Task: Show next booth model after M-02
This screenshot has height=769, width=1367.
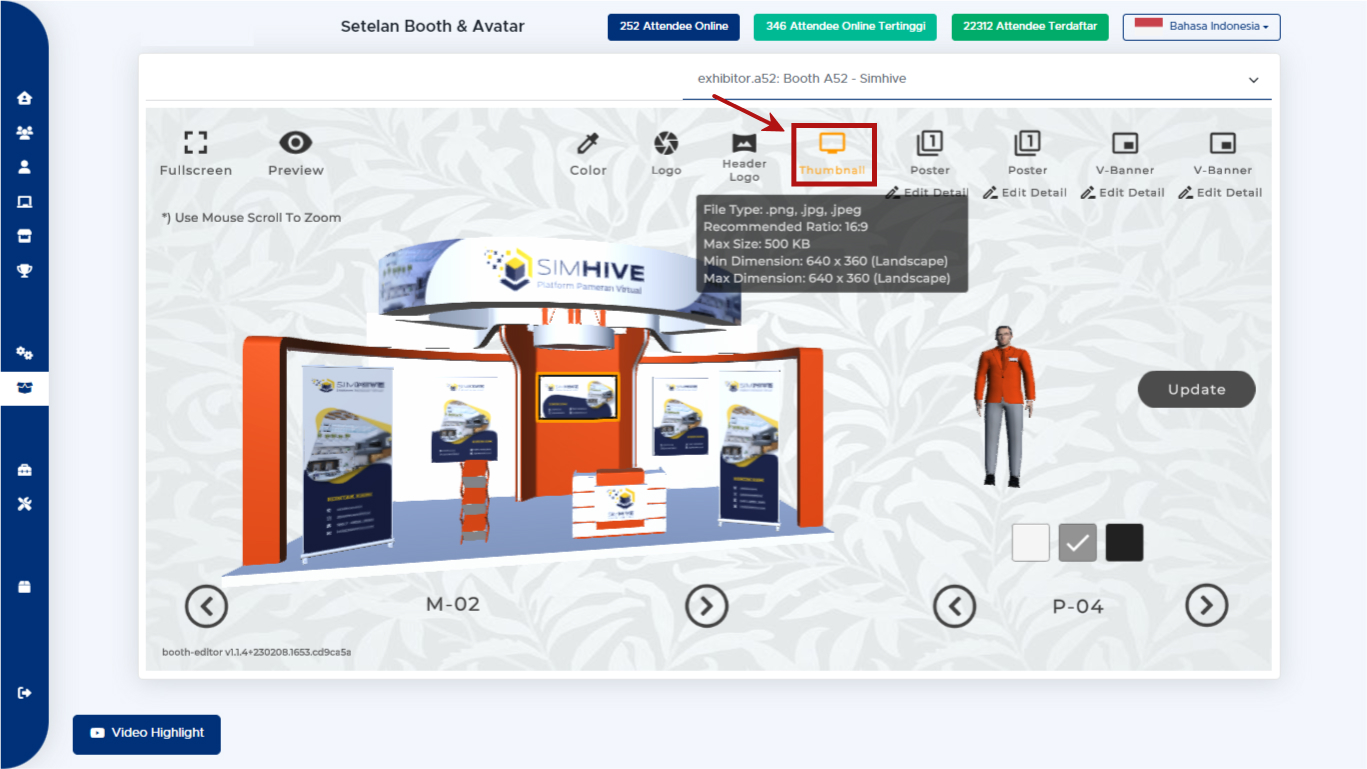Action: click(707, 606)
